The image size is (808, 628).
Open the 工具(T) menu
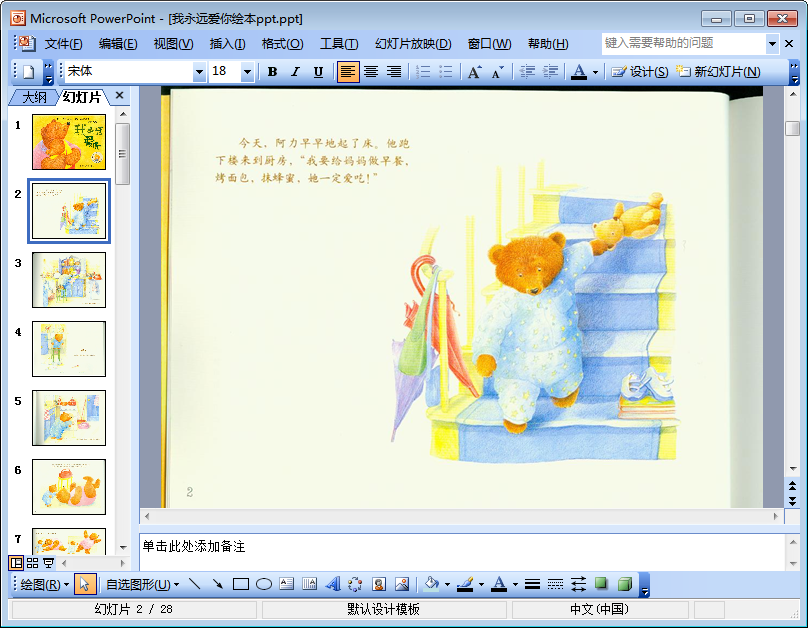click(339, 44)
